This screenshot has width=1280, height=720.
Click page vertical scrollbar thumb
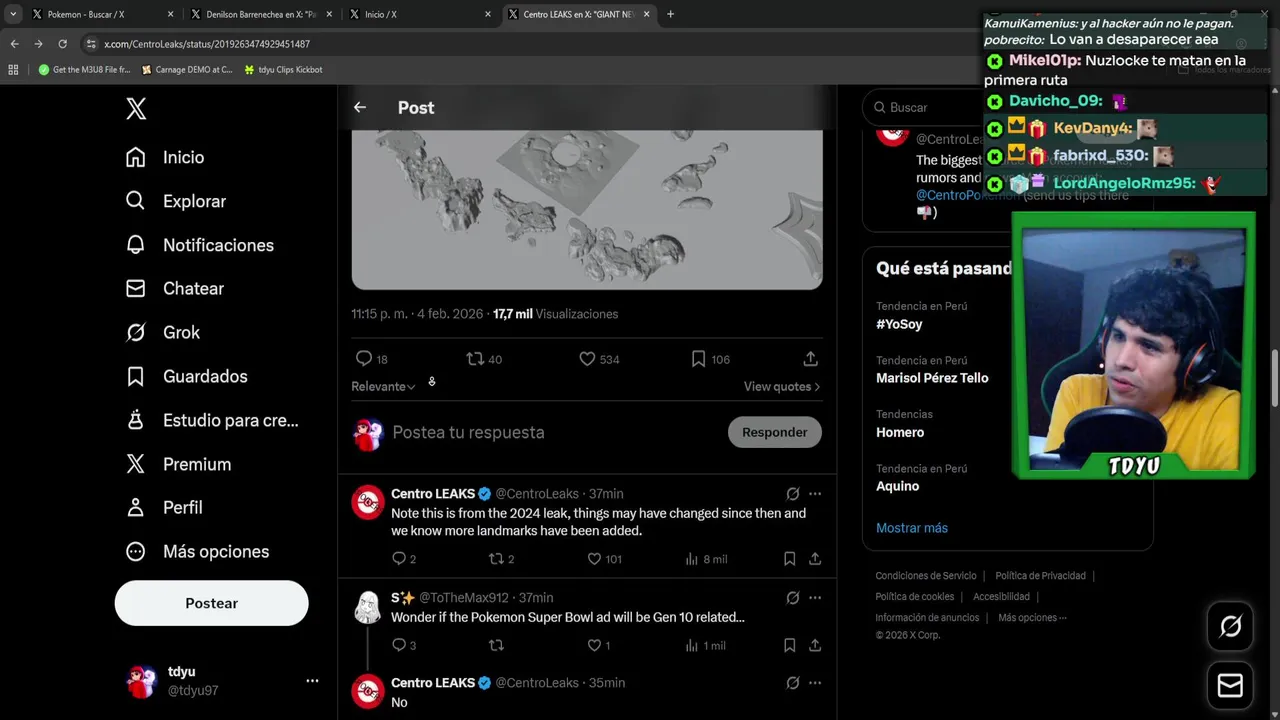pyautogui.click(x=1275, y=378)
